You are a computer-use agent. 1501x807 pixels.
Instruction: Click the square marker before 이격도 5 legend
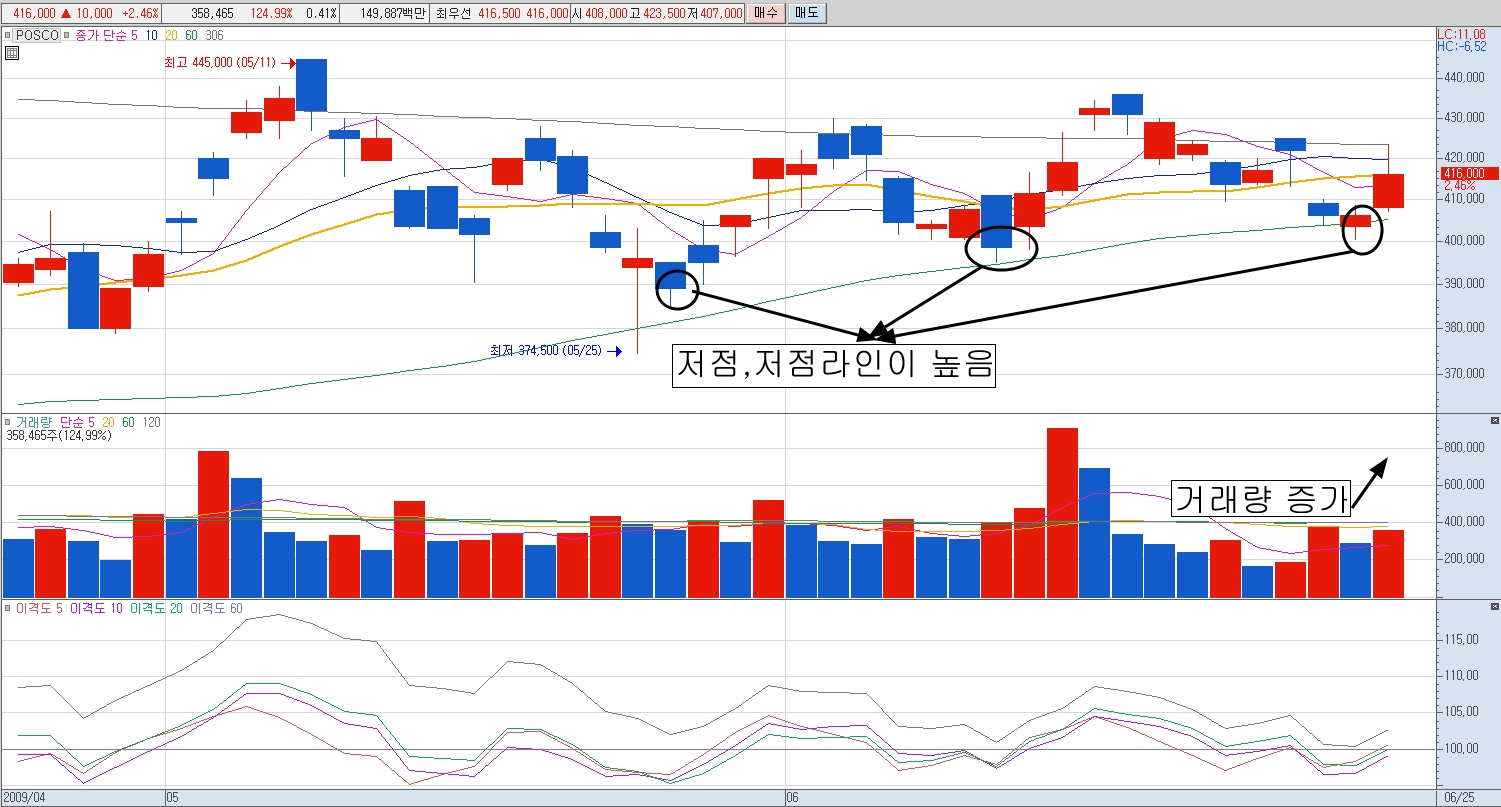(7, 608)
